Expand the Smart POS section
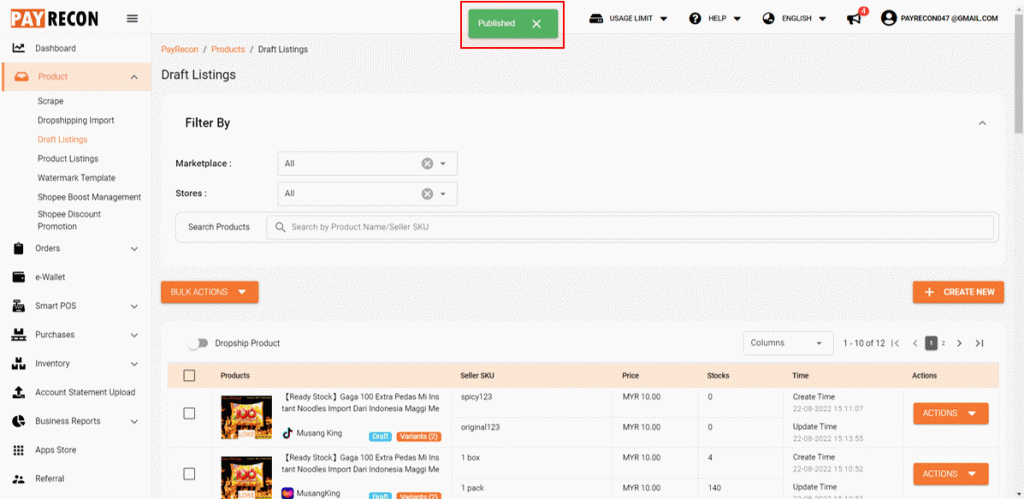Image resolution: width=1024 pixels, height=499 pixels. [x=135, y=306]
